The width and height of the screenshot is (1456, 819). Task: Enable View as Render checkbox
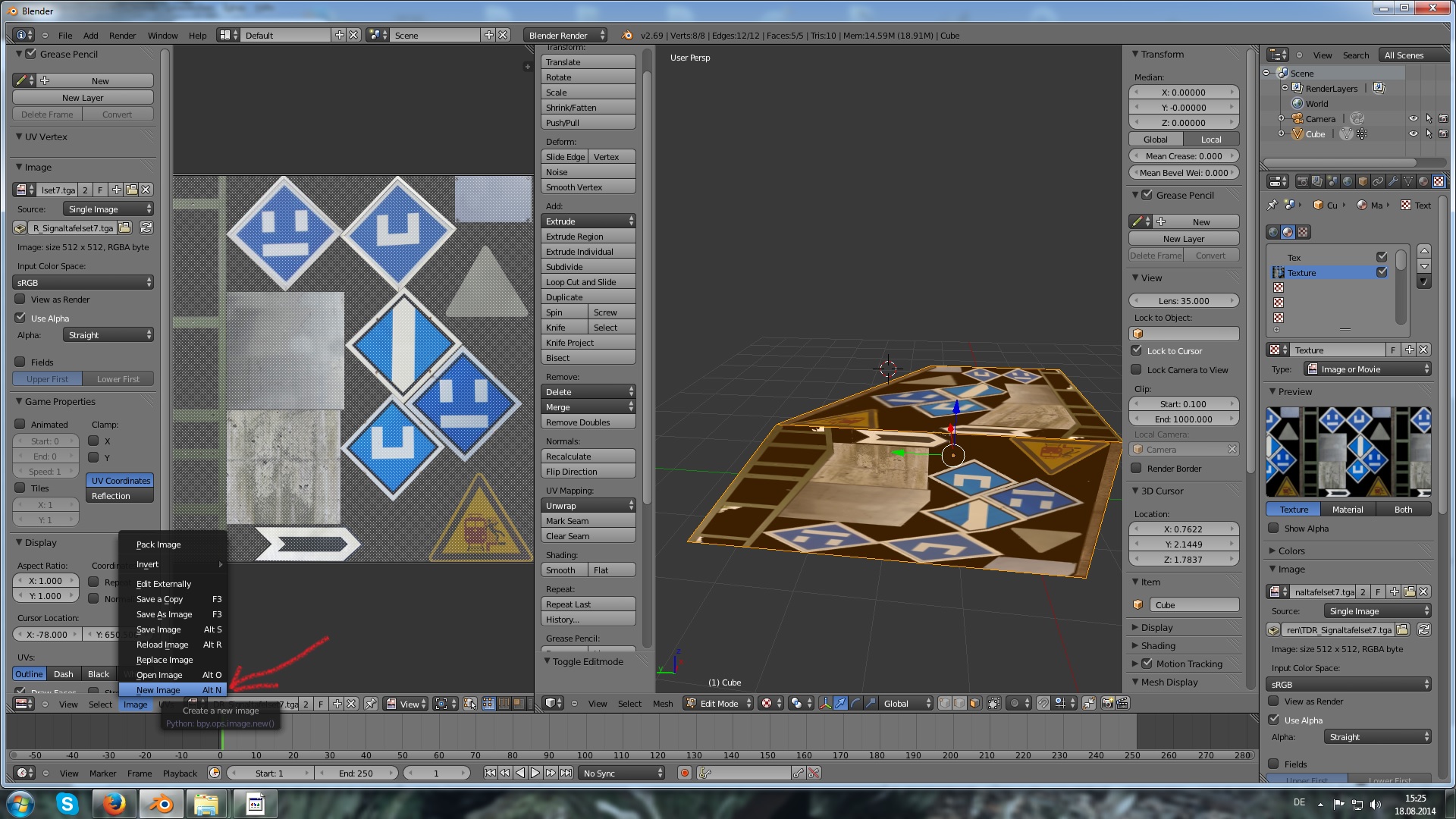click(x=20, y=300)
